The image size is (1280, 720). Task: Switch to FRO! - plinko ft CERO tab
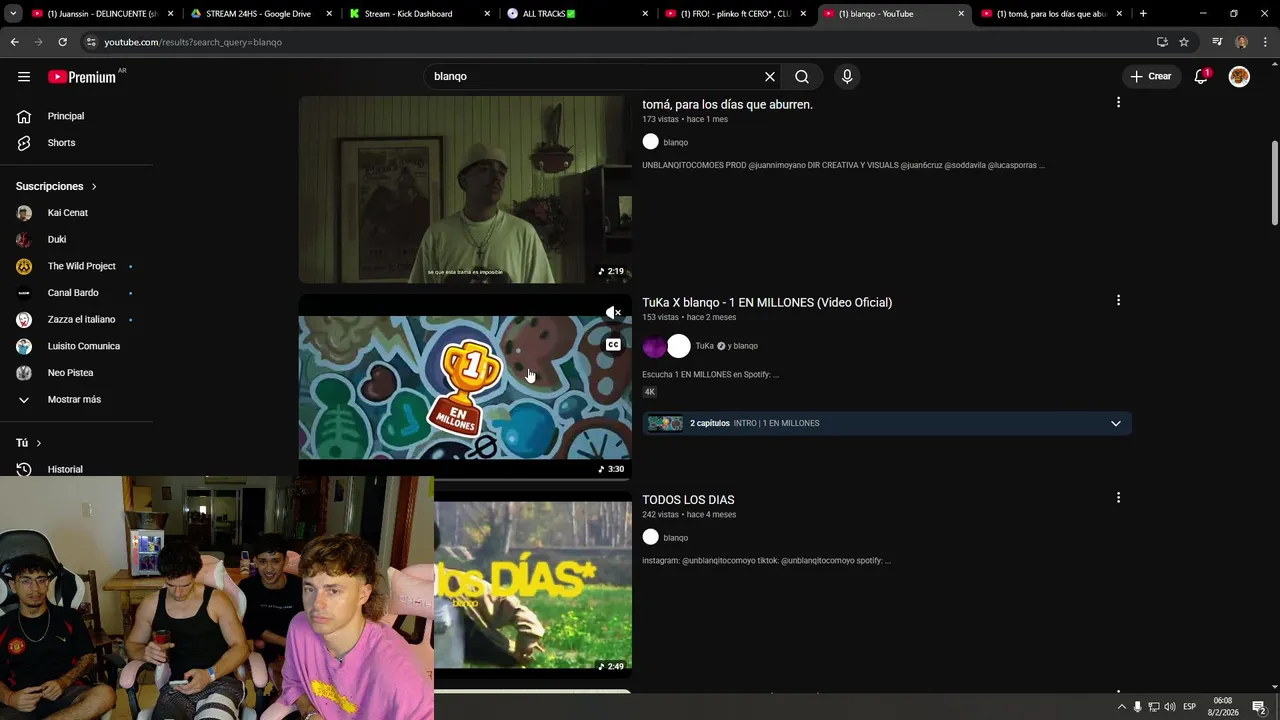tap(736, 14)
